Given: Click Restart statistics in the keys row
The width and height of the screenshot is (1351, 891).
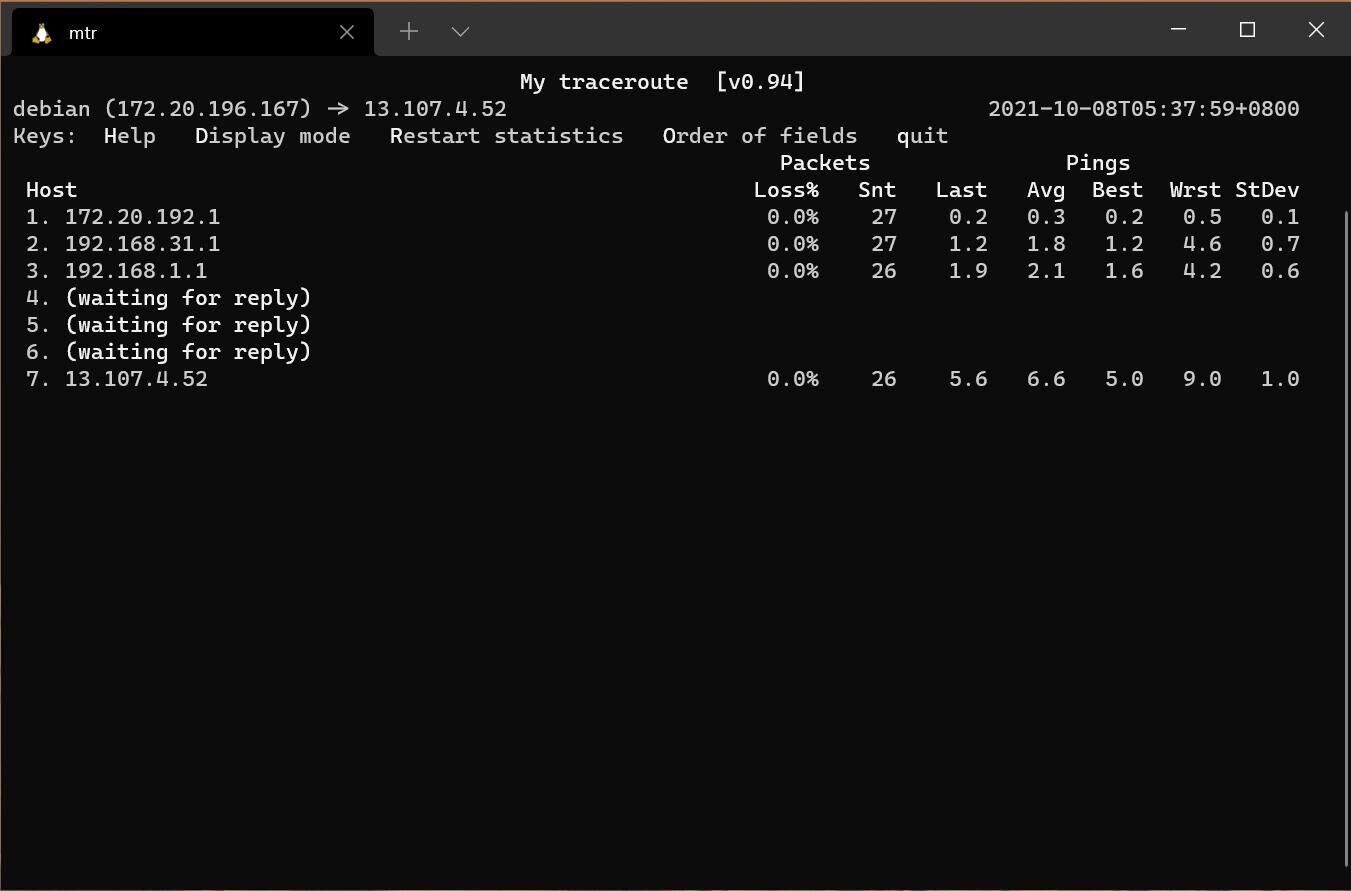Looking at the screenshot, I should click(x=506, y=136).
